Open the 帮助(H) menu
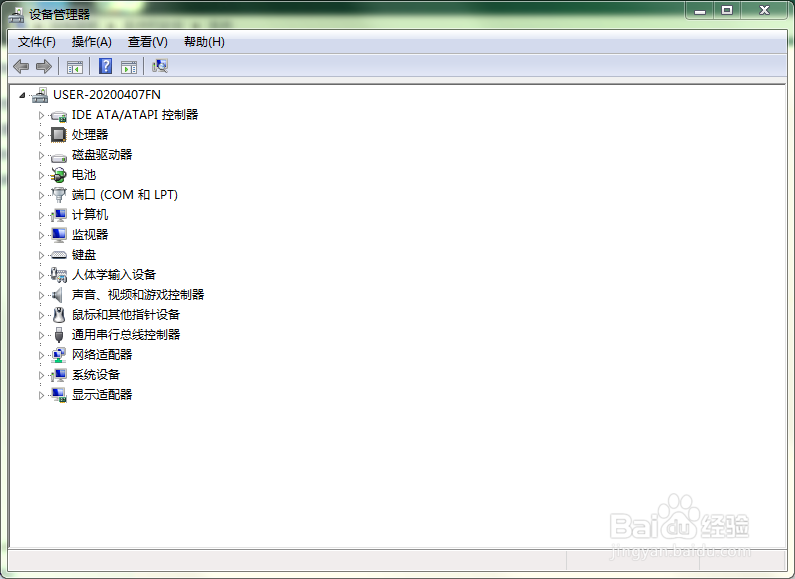795x579 pixels. click(x=204, y=42)
